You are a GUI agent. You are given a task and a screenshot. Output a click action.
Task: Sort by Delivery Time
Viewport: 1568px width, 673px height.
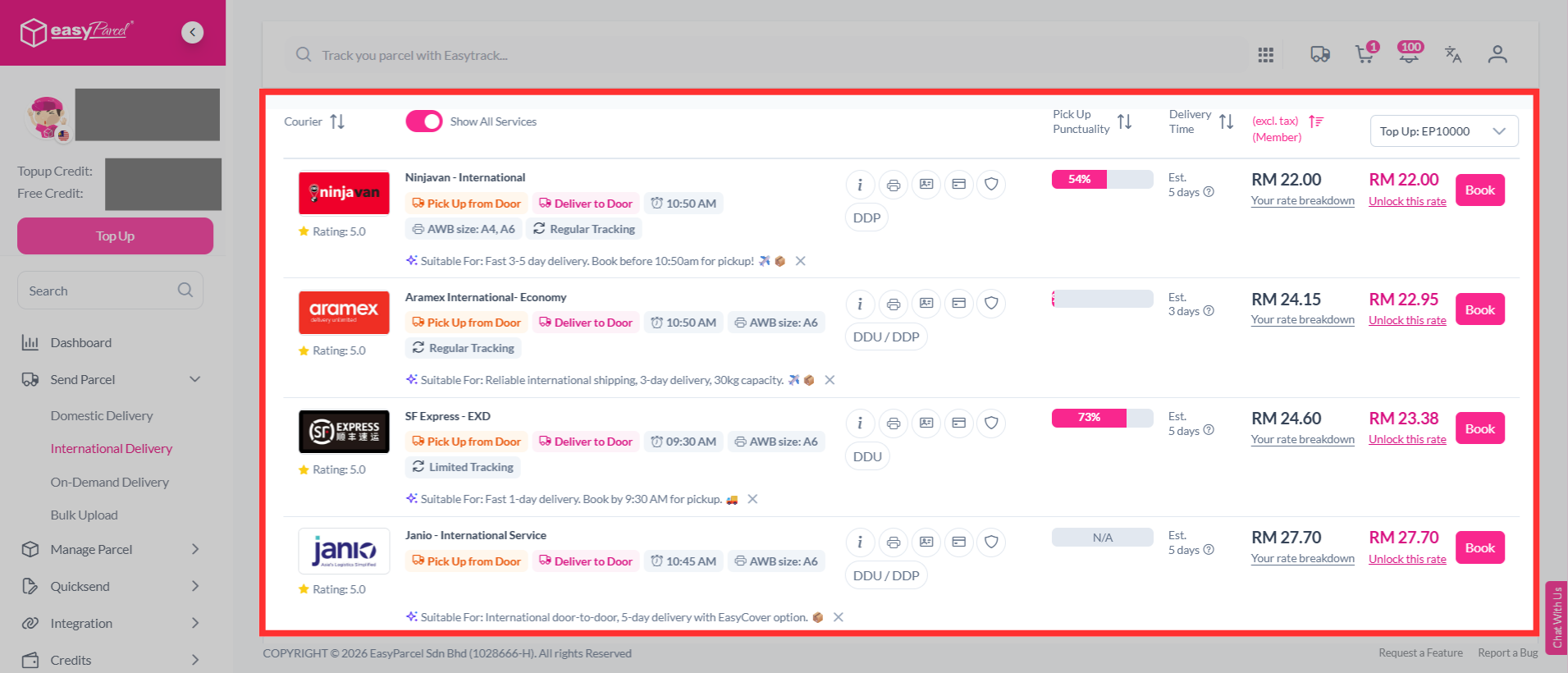point(1227,121)
